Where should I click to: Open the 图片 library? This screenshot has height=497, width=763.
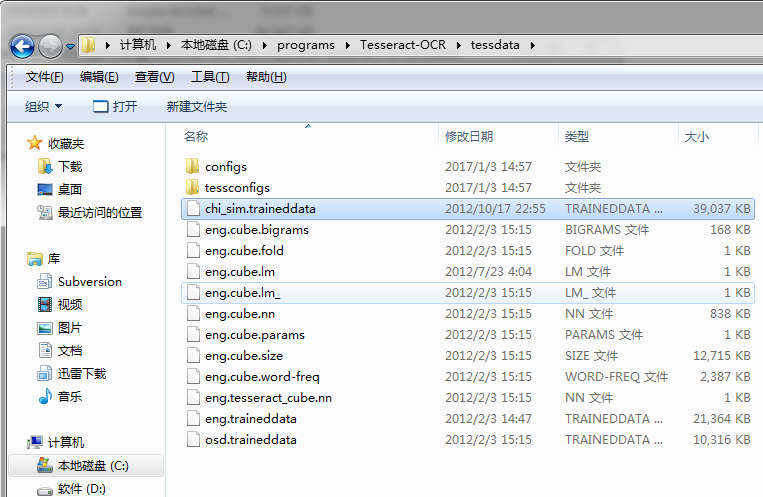tap(70, 328)
